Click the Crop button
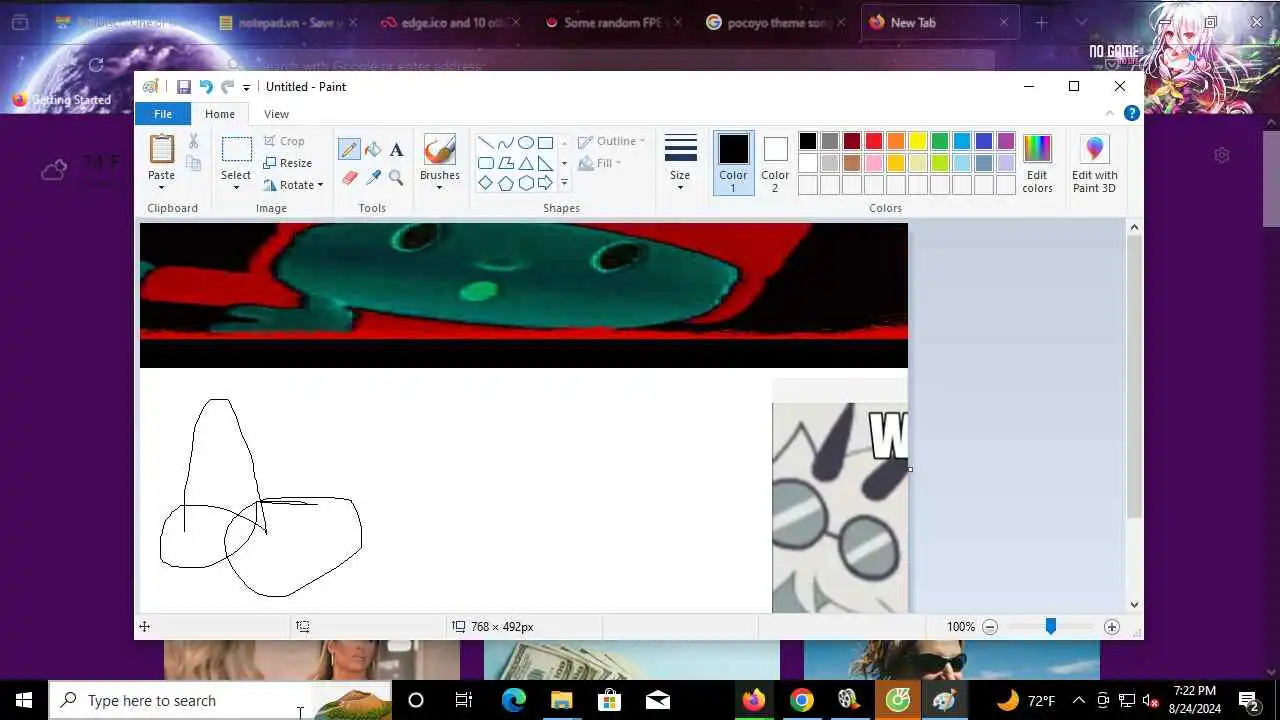The height and width of the screenshot is (720, 1280). 285,141
